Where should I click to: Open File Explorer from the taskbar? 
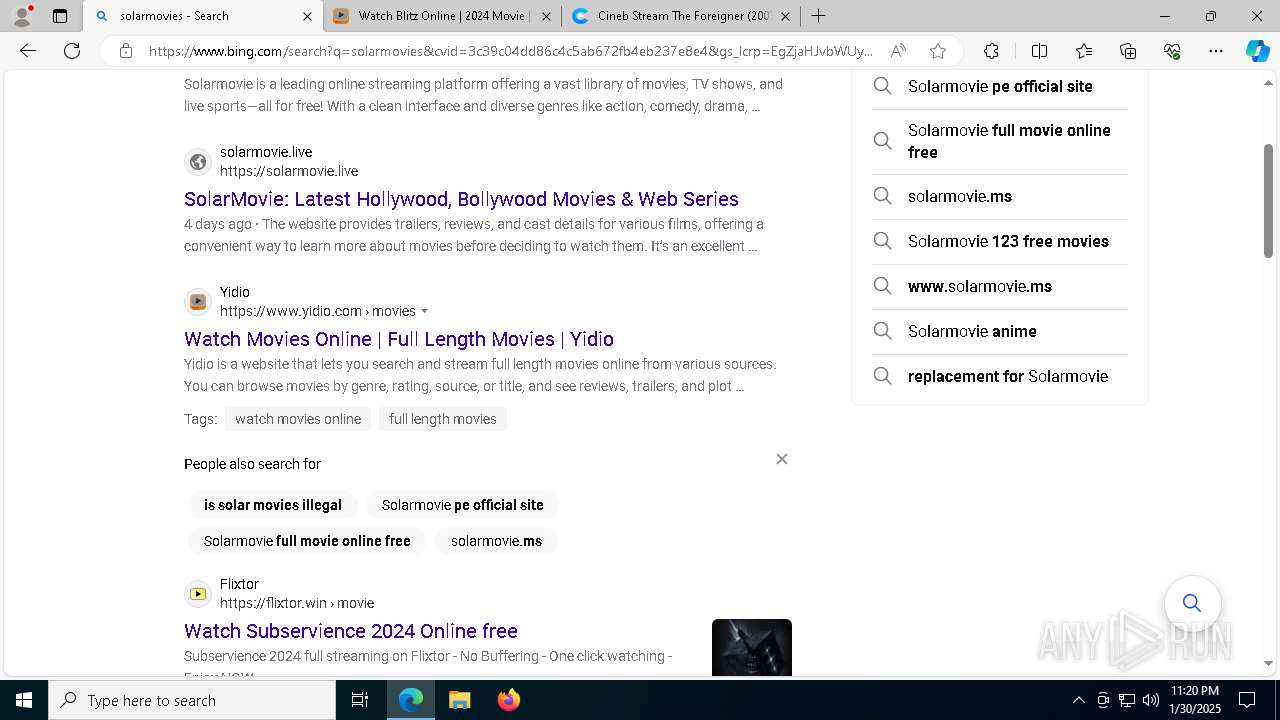click(x=459, y=700)
